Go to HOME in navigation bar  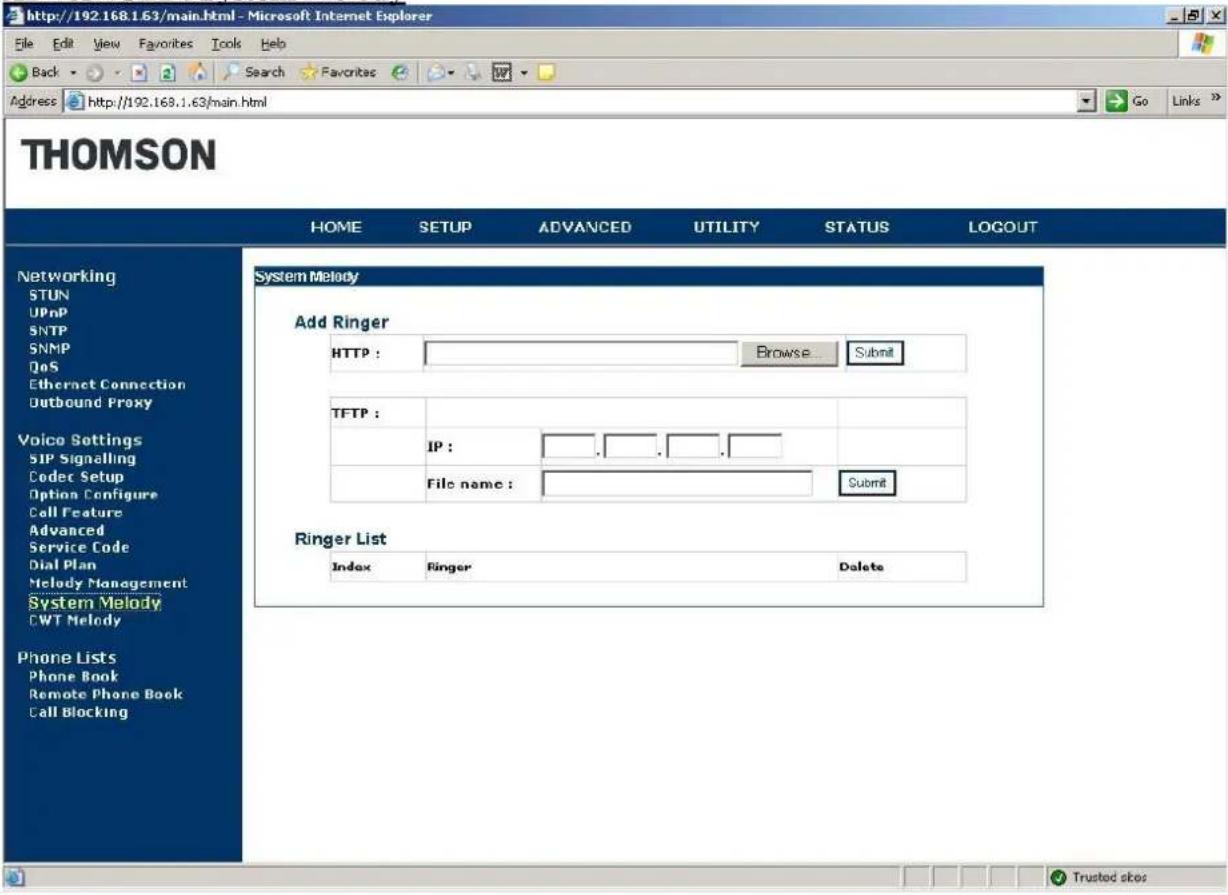click(336, 227)
